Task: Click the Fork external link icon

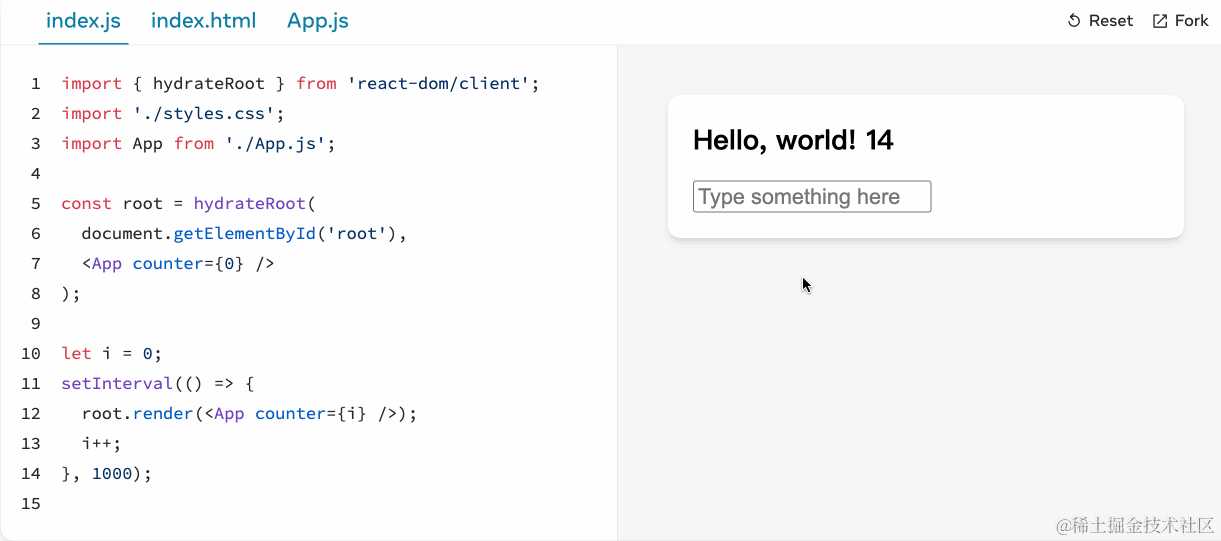Action: [1160, 21]
